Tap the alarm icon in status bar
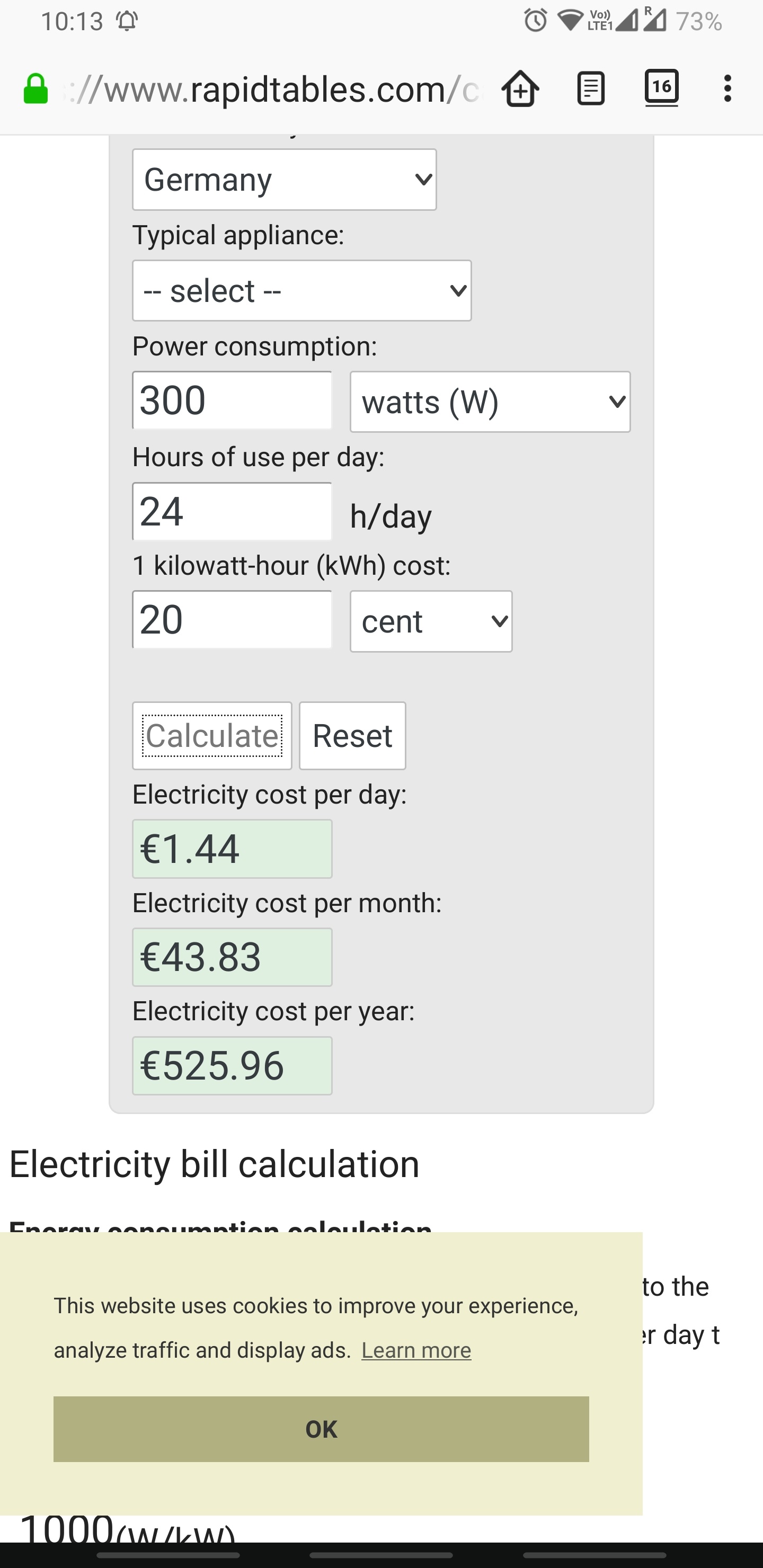The width and height of the screenshot is (763, 1568). click(x=535, y=21)
